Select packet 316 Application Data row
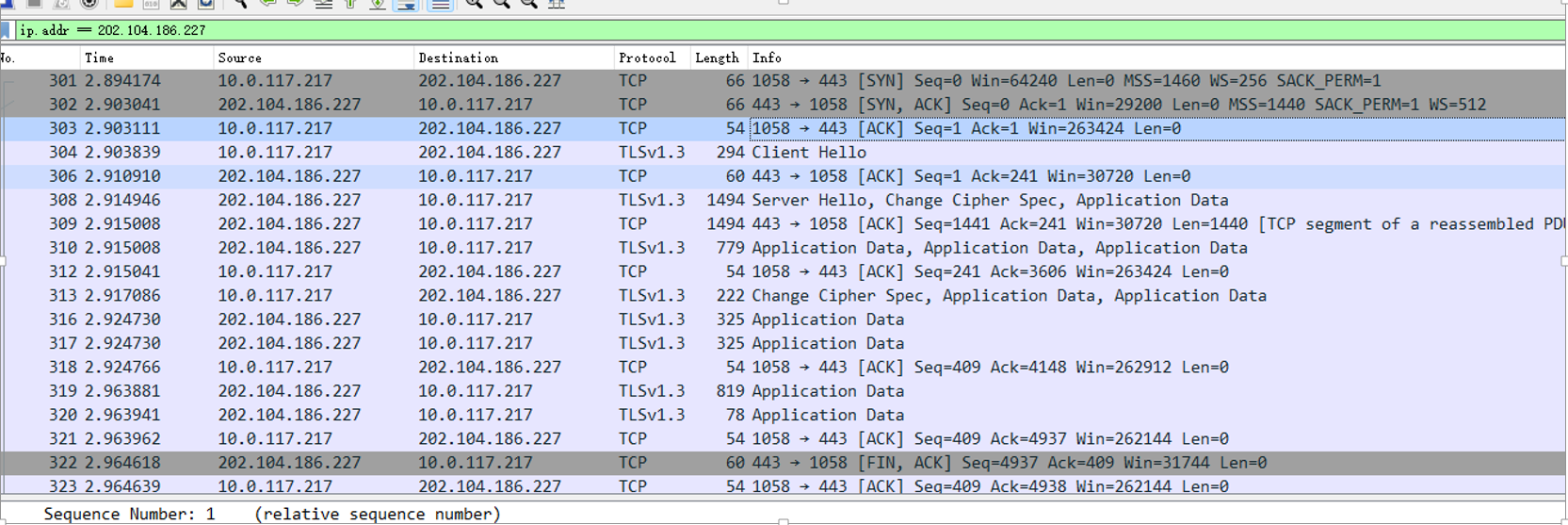 (x=784, y=320)
